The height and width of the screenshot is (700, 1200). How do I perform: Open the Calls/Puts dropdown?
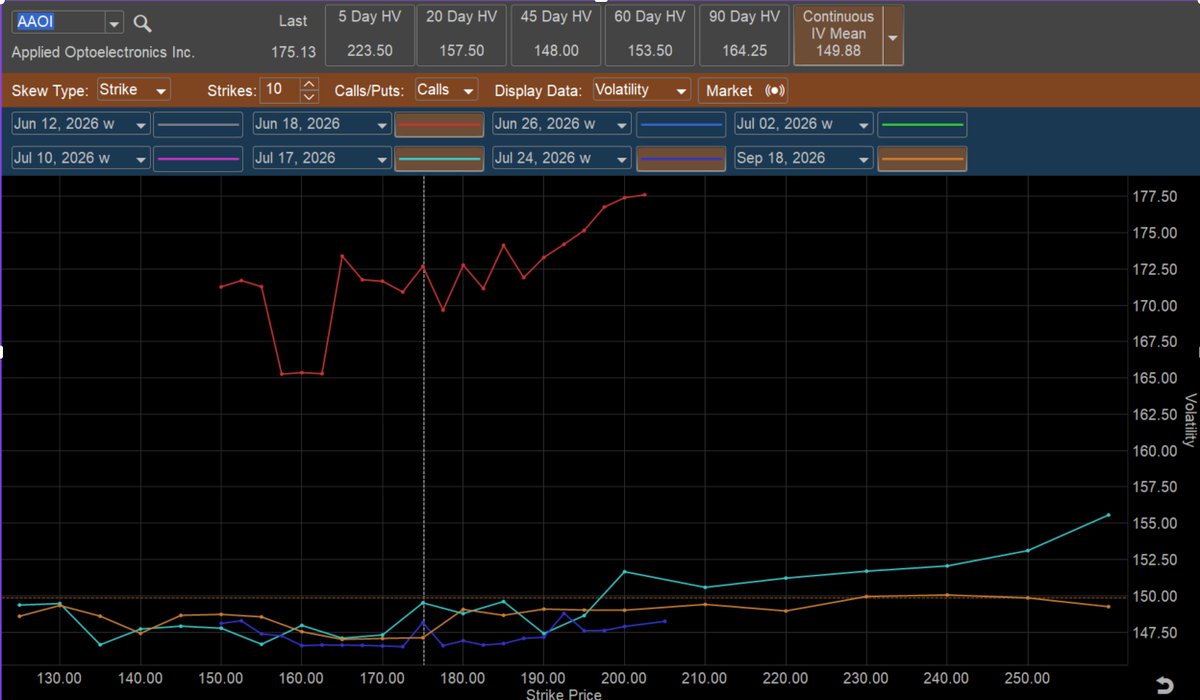point(446,90)
